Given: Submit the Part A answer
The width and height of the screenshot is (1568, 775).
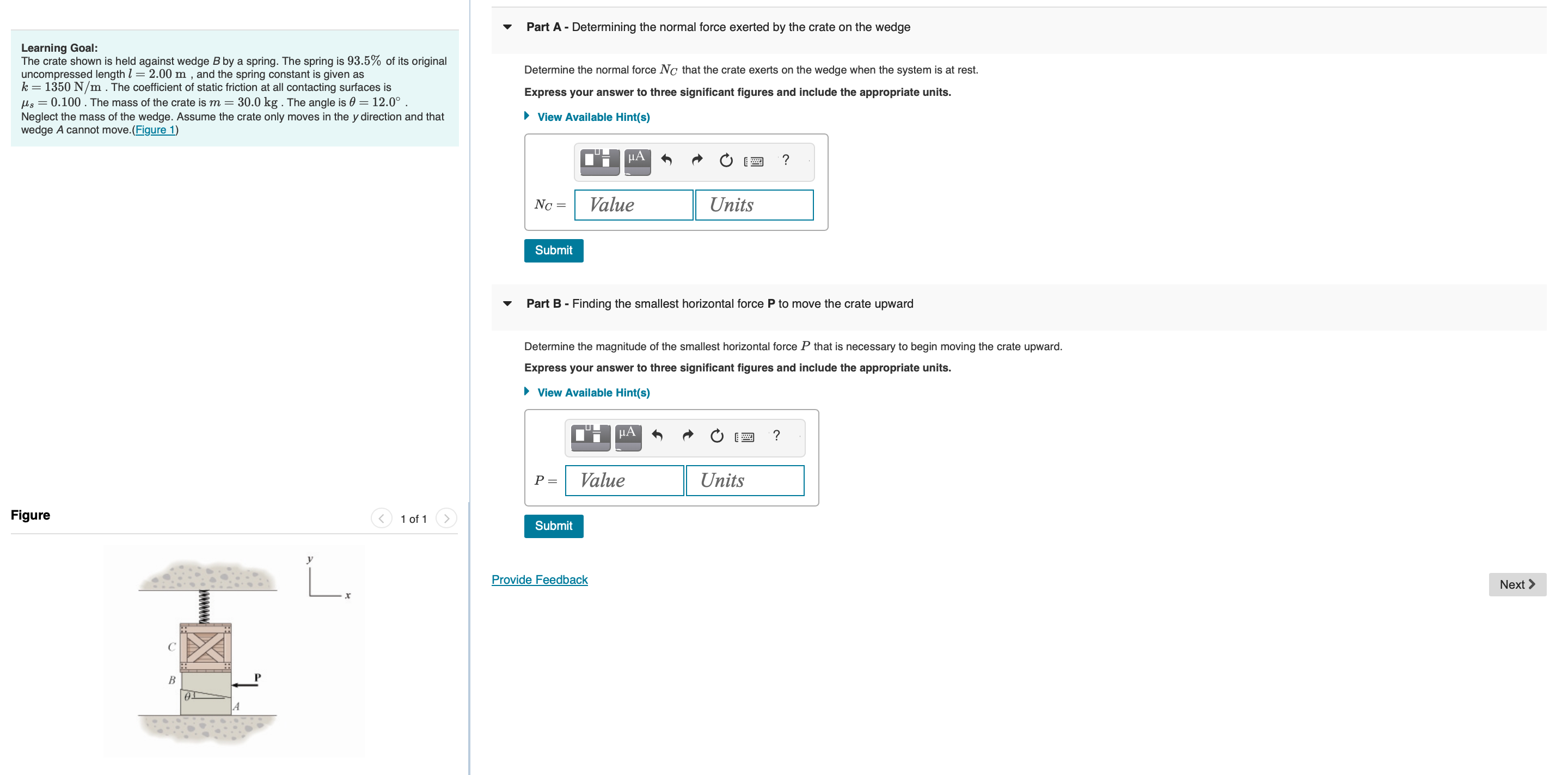Looking at the screenshot, I should click(x=553, y=250).
